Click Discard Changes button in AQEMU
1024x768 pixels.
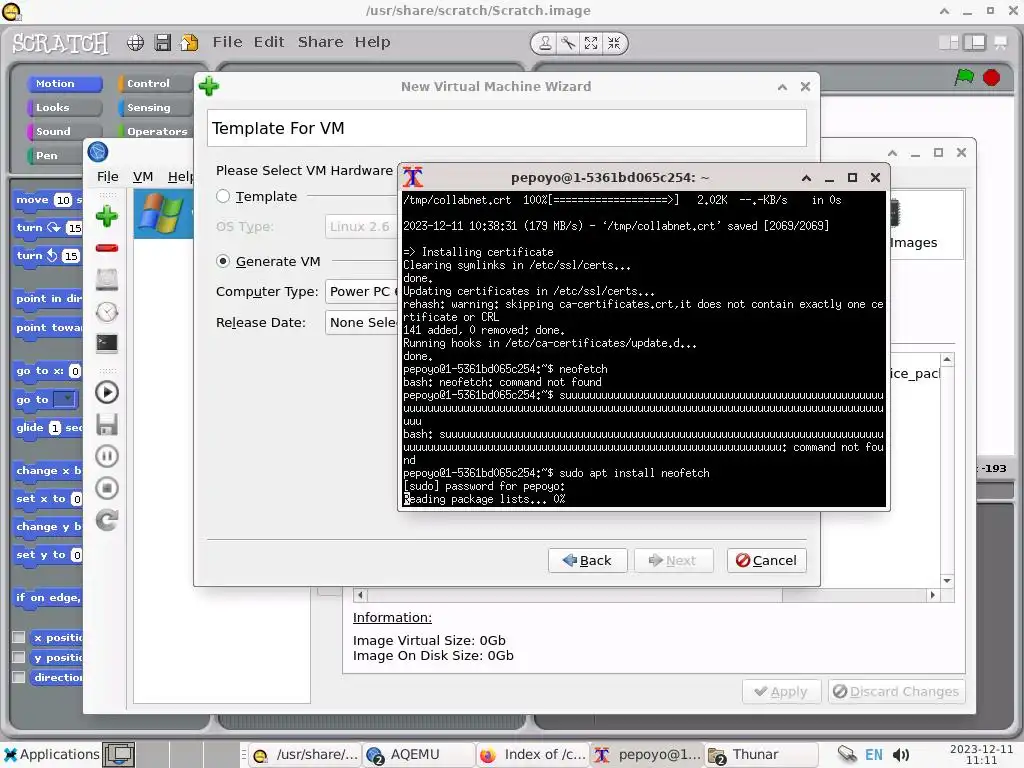point(897,692)
